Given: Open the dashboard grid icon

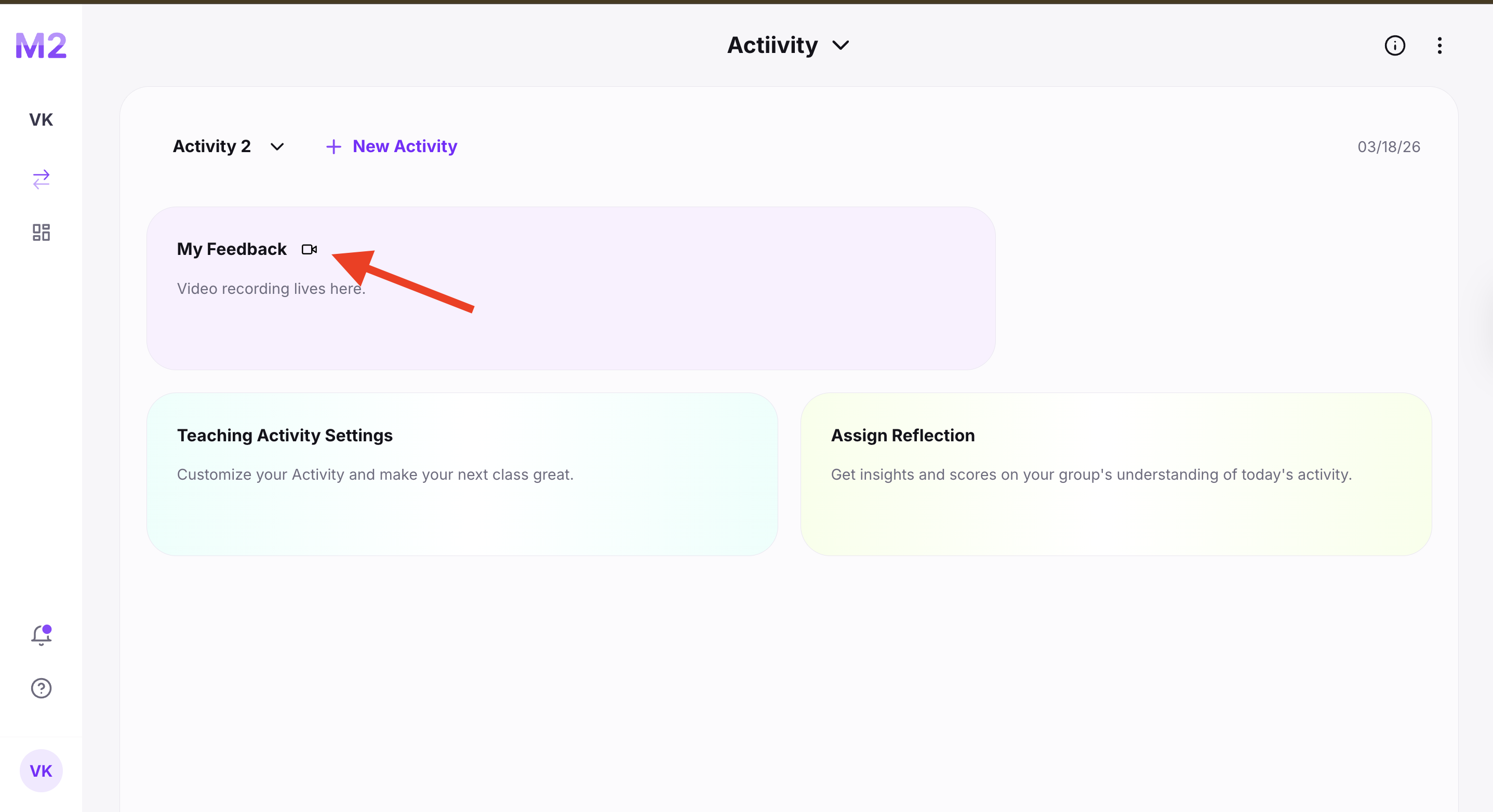Looking at the screenshot, I should (41, 232).
